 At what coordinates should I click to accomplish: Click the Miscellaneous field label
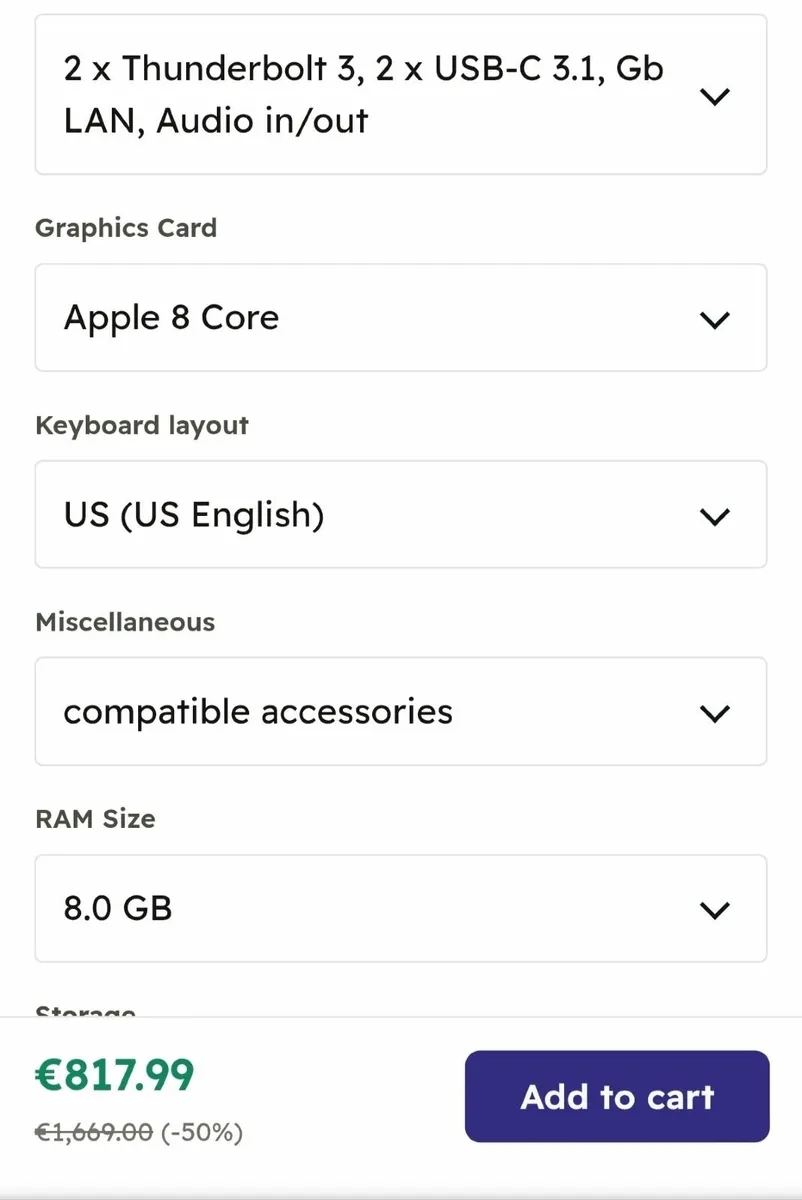pyautogui.click(x=125, y=622)
